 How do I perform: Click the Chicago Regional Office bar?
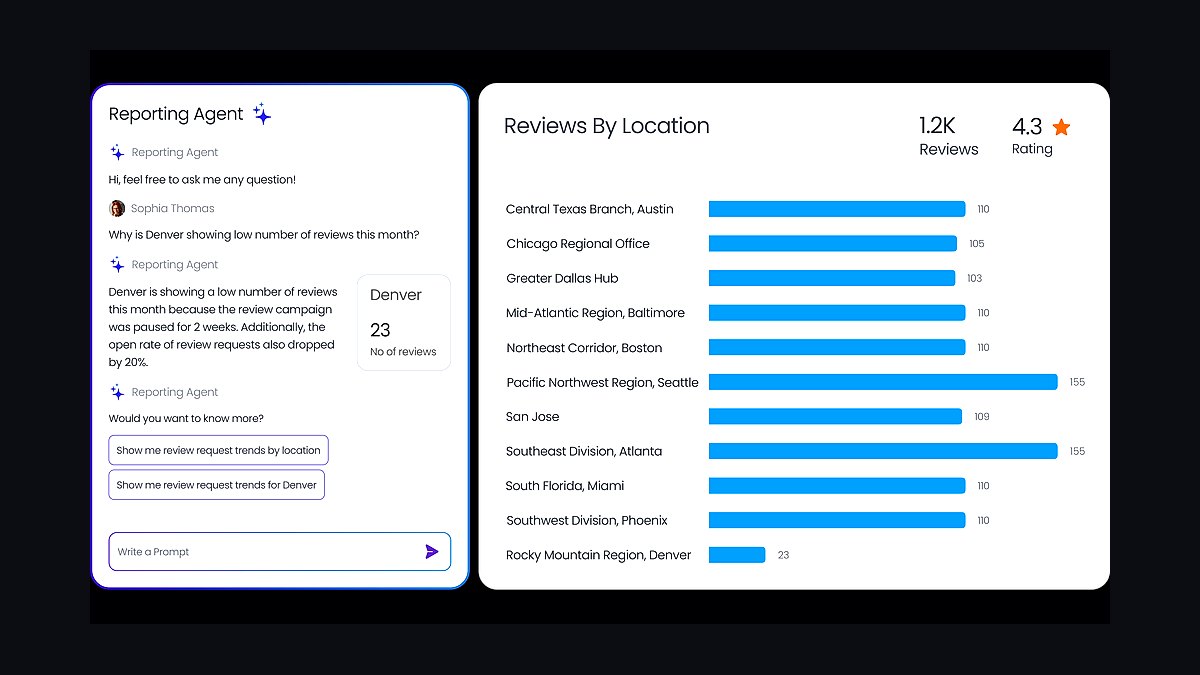coord(833,243)
